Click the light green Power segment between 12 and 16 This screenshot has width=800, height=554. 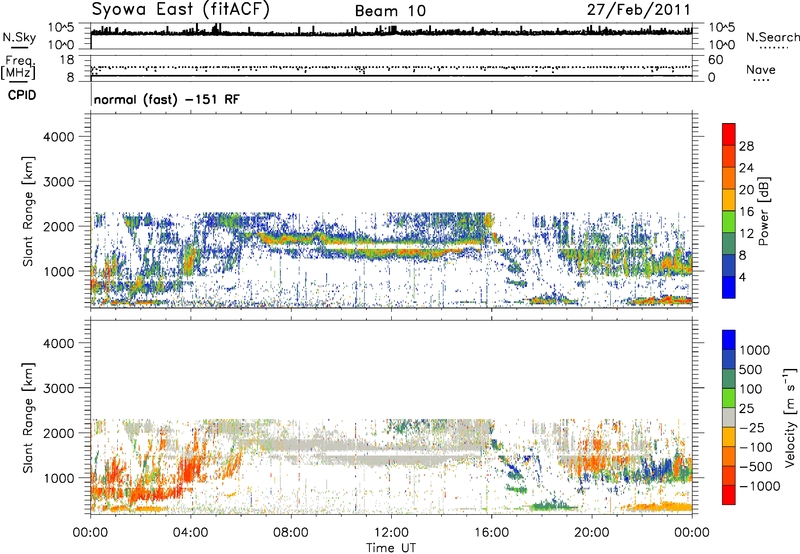point(729,222)
